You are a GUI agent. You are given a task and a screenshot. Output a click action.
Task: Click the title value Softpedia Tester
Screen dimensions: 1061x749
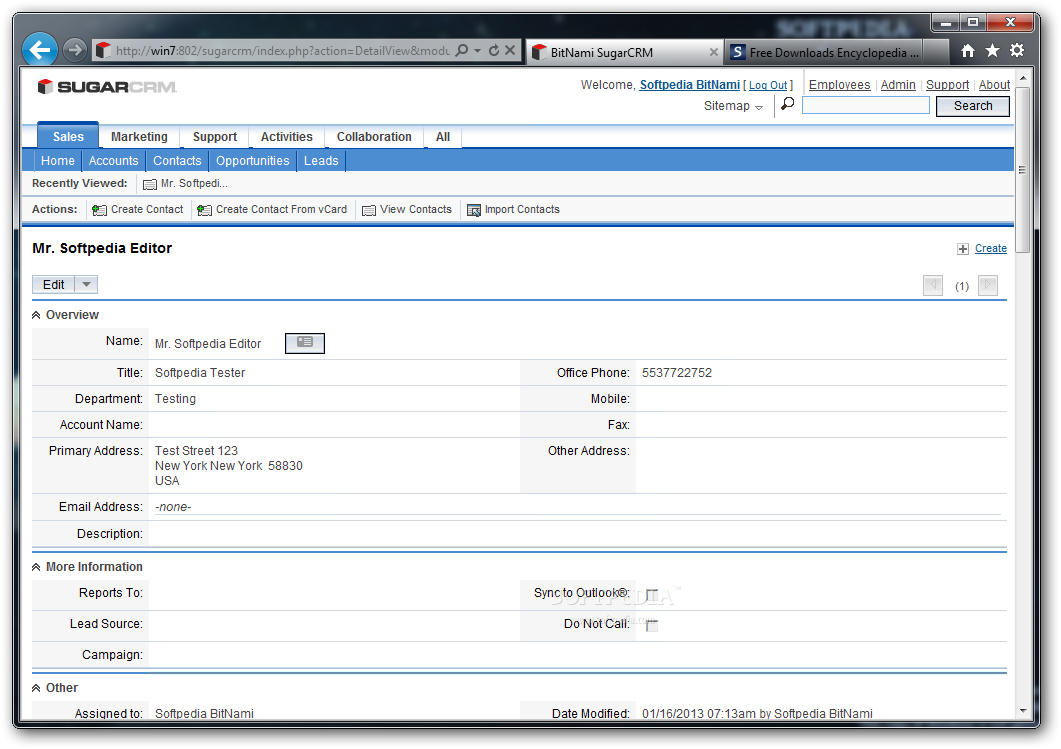pyautogui.click(x=200, y=373)
